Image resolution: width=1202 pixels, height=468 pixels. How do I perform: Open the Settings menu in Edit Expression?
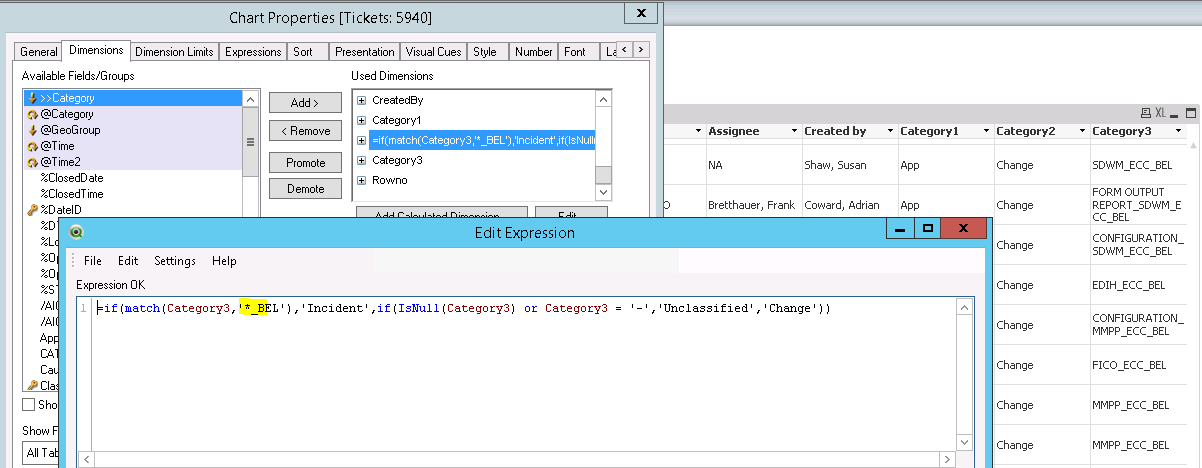click(x=175, y=261)
